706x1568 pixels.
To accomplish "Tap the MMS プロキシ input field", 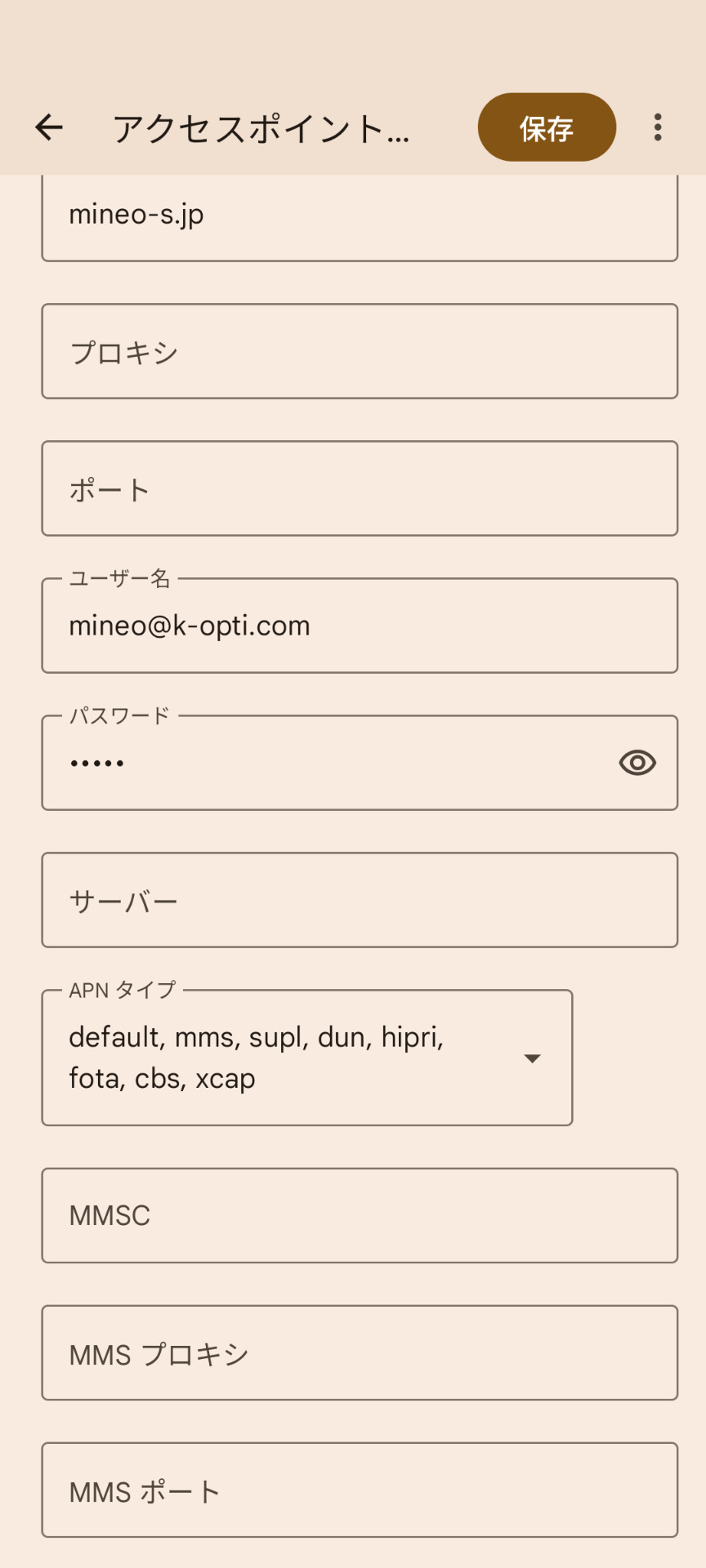I will pyautogui.click(x=360, y=1353).
